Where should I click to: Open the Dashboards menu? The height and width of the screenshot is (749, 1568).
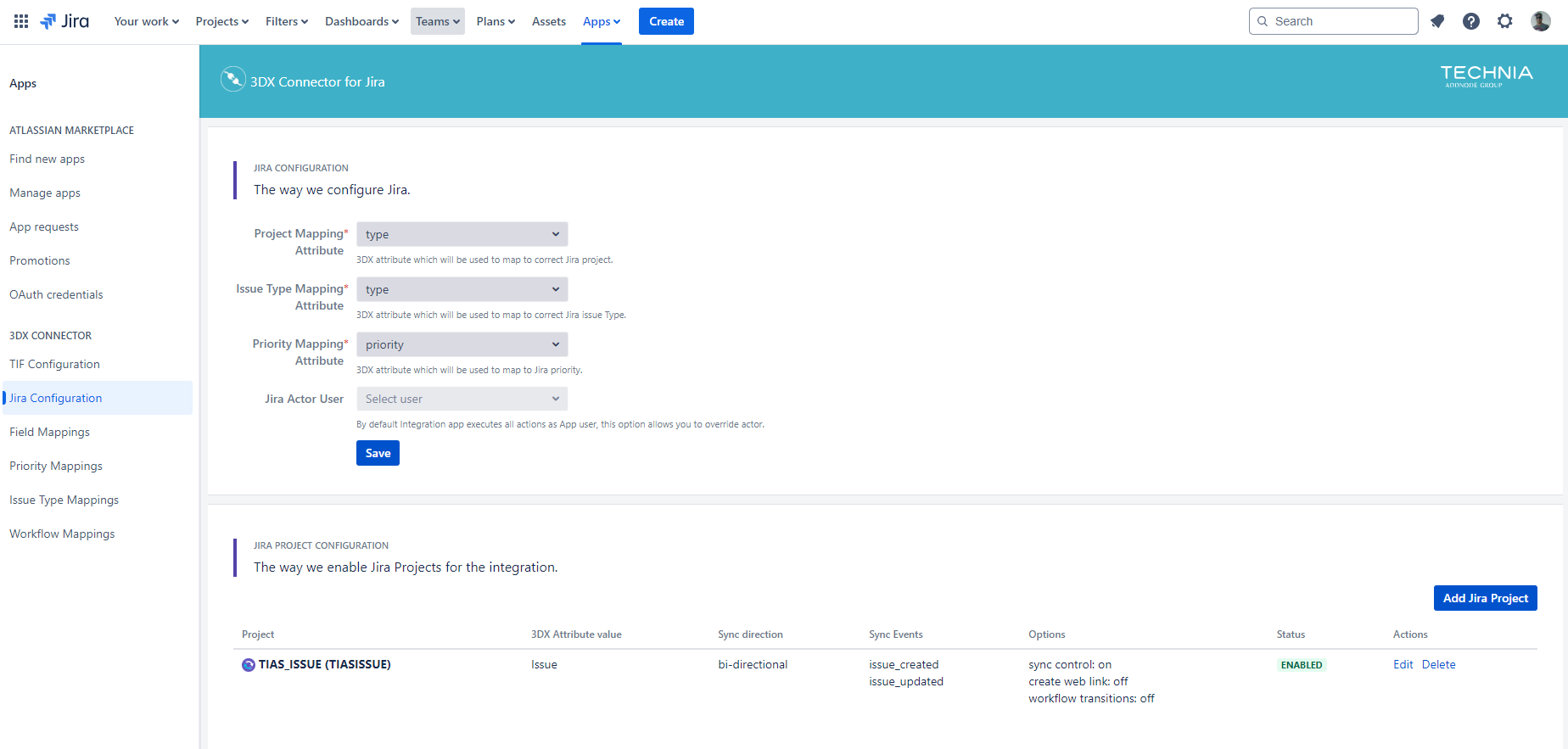[361, 21]
